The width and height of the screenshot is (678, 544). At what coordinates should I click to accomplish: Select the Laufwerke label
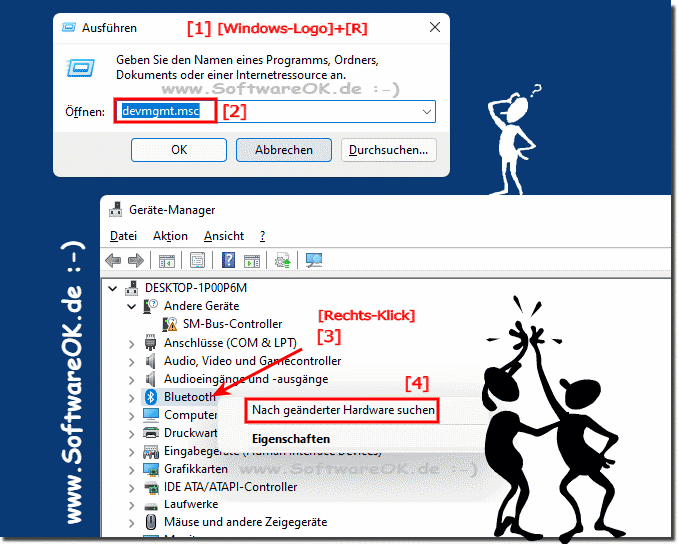[x=191, y=504]
